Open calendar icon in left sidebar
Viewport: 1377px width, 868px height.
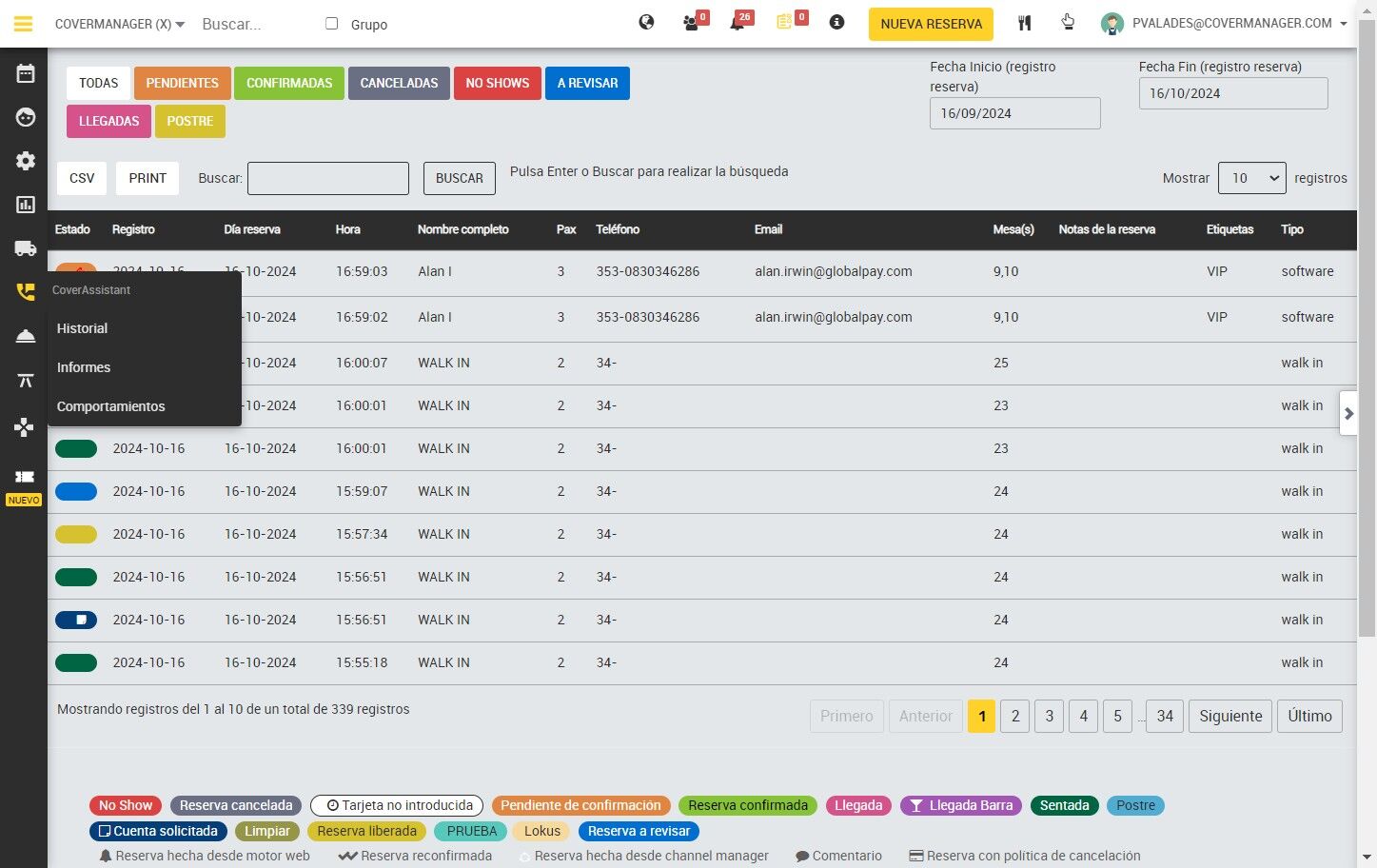coord(25,73)
